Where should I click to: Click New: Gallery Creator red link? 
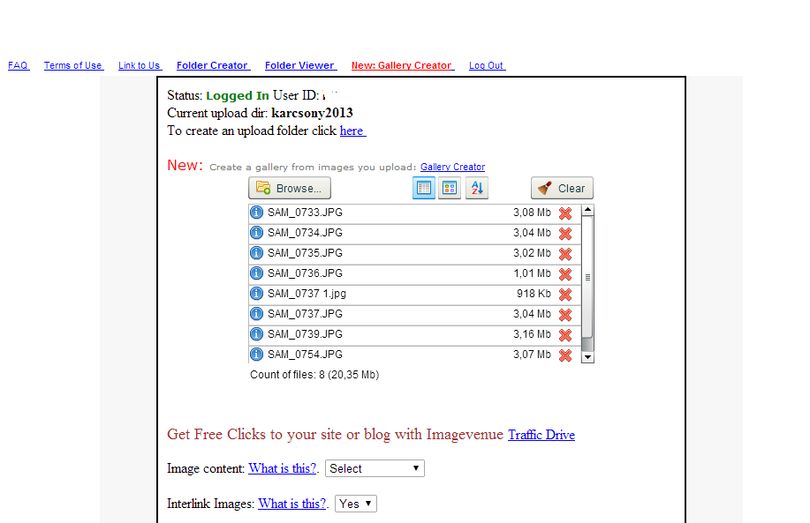tap(402, 66)
